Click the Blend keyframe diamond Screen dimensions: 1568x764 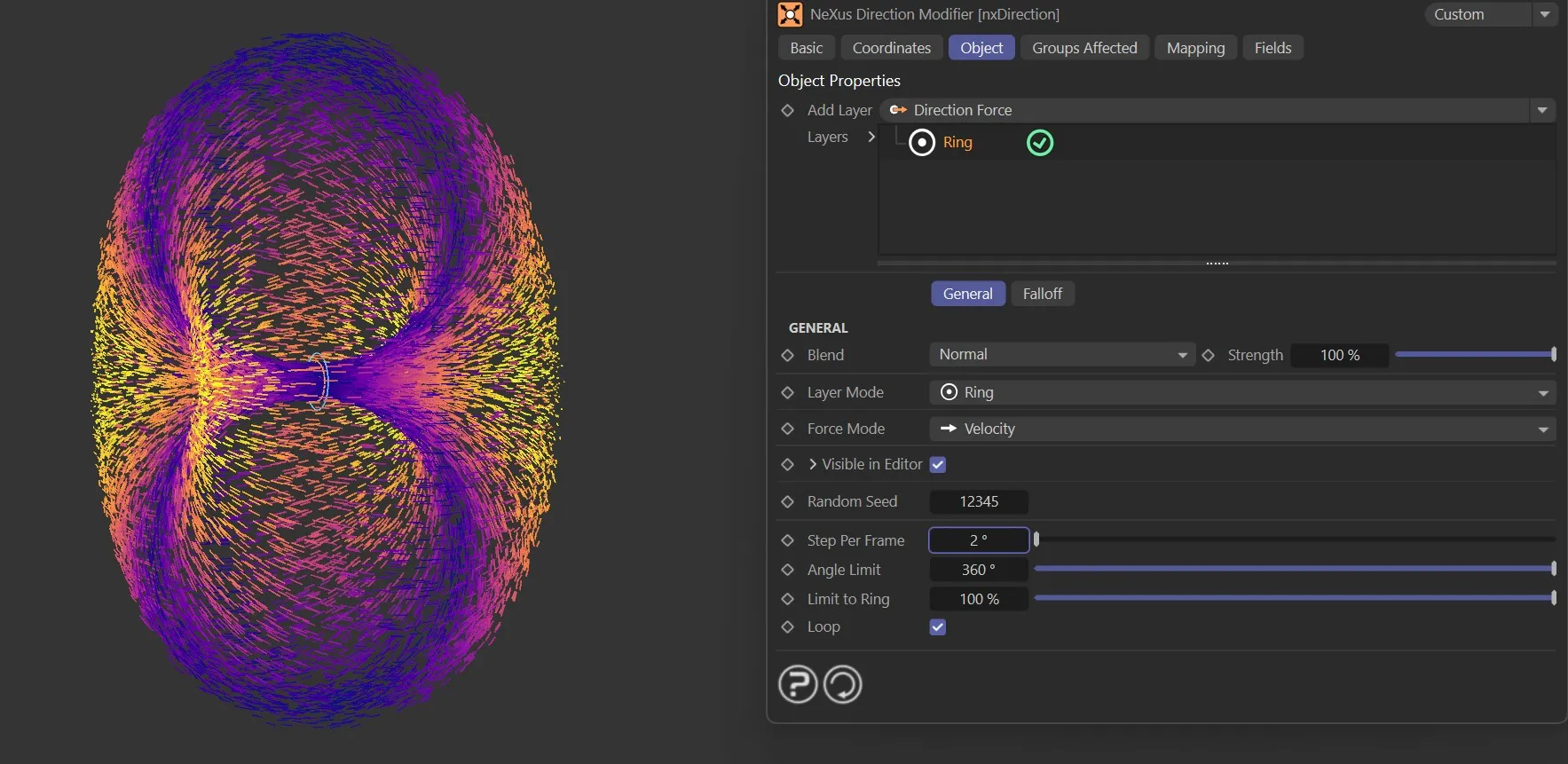[x=787, y=355]
